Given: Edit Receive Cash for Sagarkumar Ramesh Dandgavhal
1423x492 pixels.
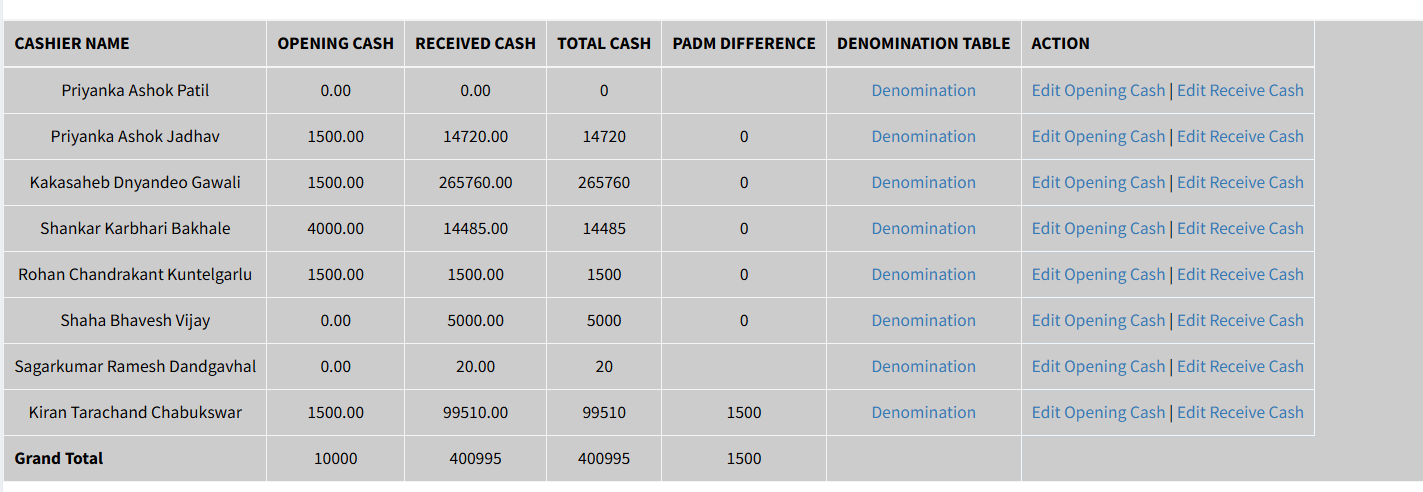Looking at the screenshot, I should [1240, 366].
